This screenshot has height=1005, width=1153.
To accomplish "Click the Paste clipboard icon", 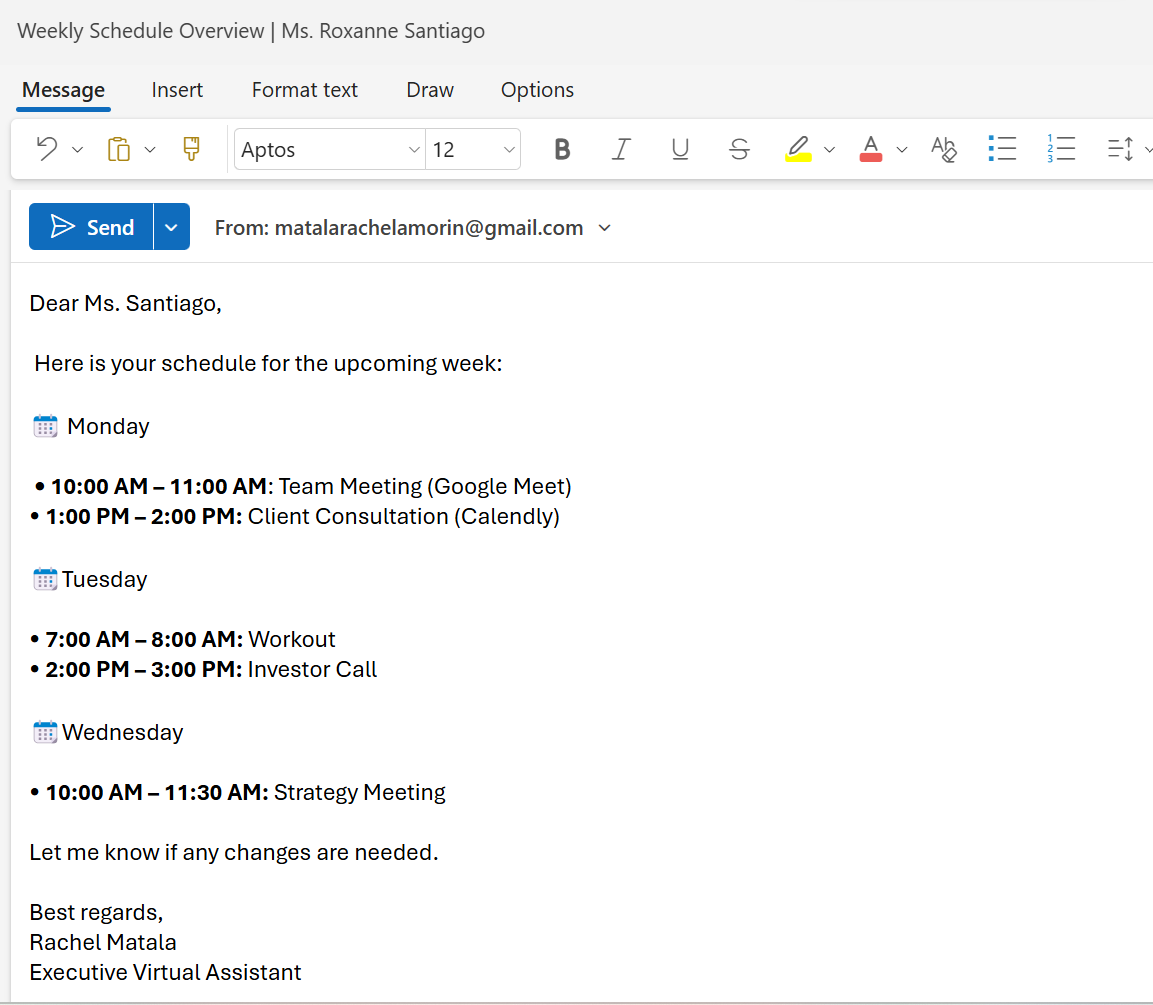I will (119, 149).
